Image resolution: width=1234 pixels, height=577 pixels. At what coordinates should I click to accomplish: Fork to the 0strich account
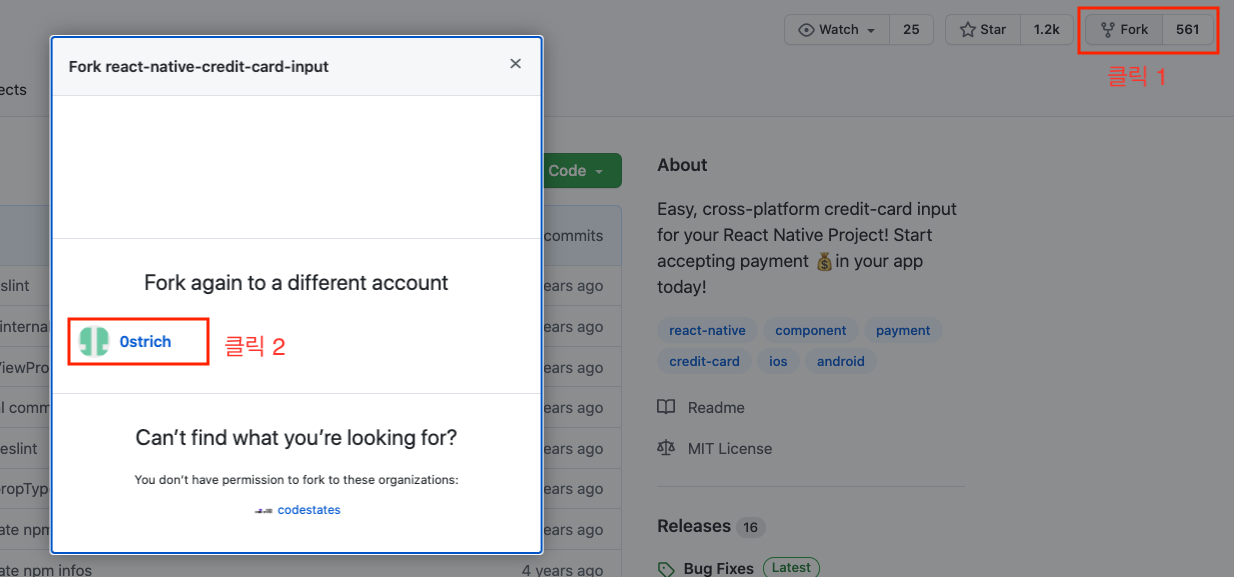point(145,342)
